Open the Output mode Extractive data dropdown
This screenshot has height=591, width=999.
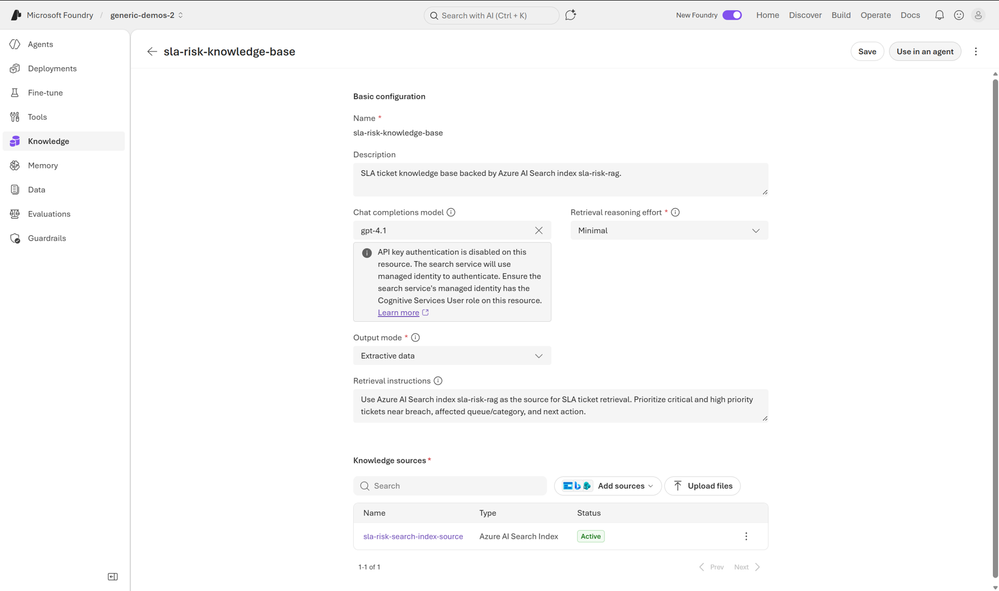point(452,355)
